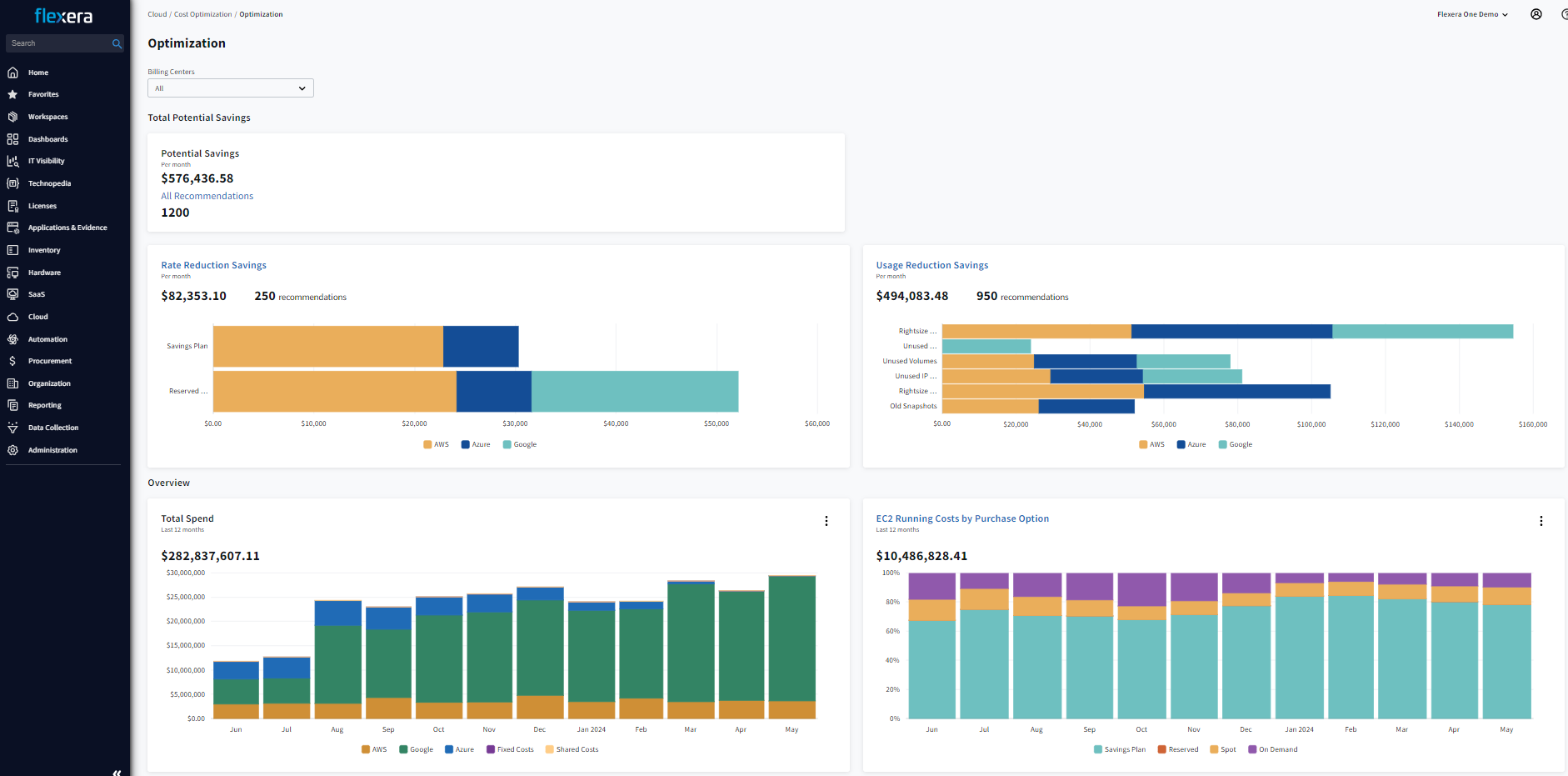This screenshot has height=776, width=1568.
Task: Open Total Spend card options menu
Action: 826,521
